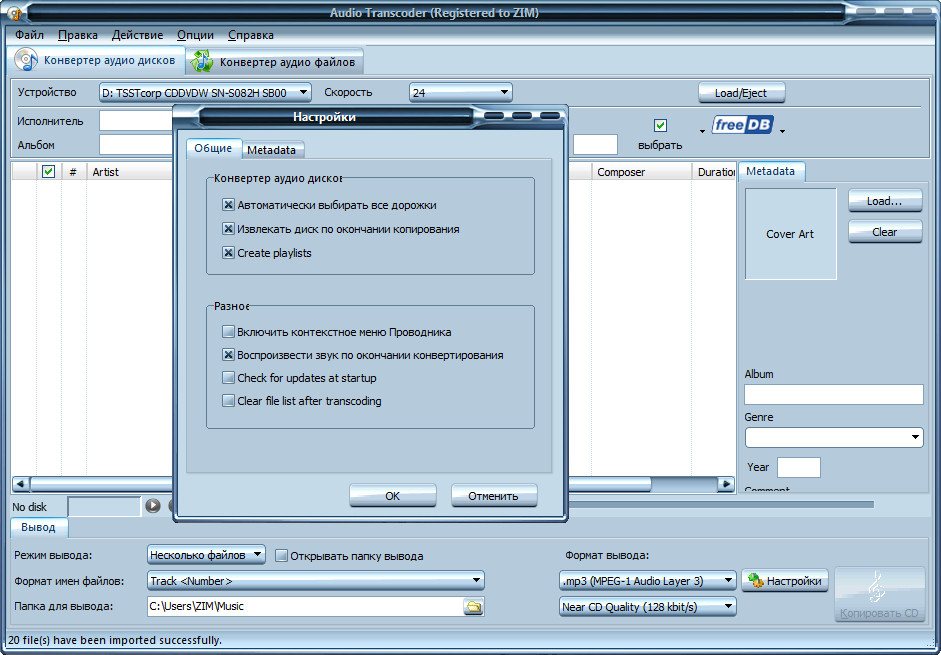Open the dropdown arrow next to freeDB

pyautogui.click(x=782, y=130)
